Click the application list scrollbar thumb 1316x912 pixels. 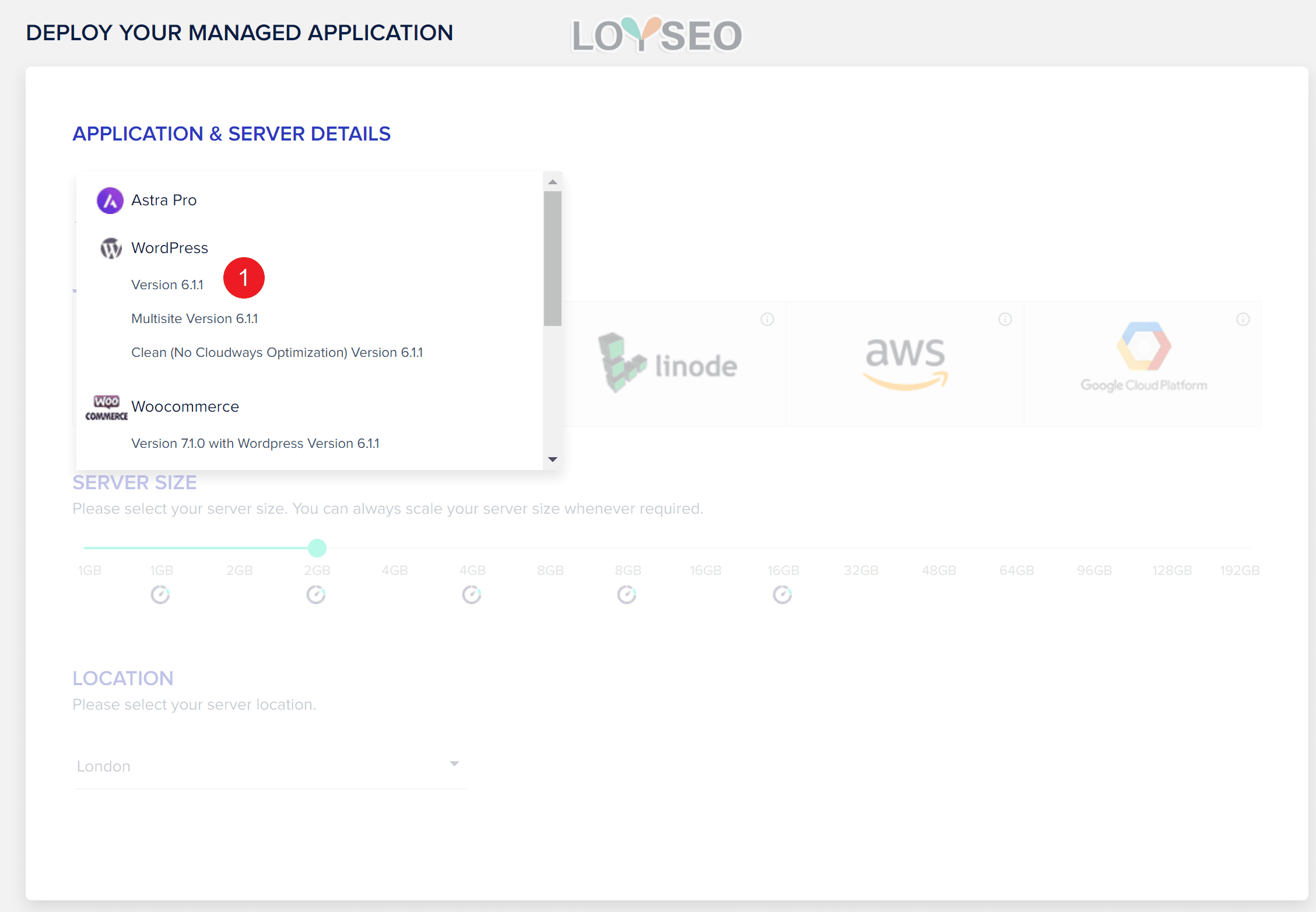pyautogui.click(x=553, y=258)
